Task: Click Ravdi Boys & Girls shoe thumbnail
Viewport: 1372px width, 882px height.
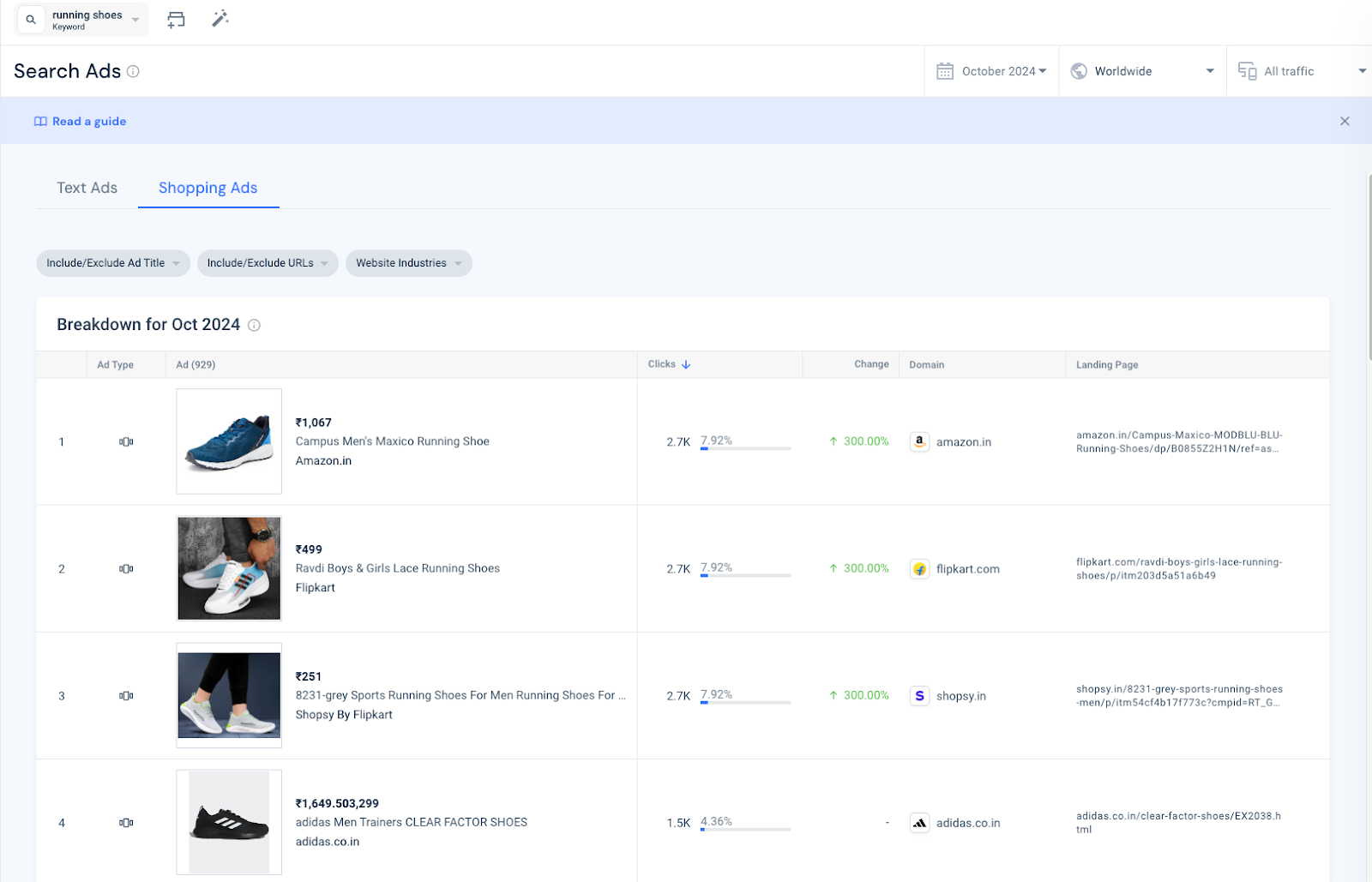Action: click(x=229, y=568)
